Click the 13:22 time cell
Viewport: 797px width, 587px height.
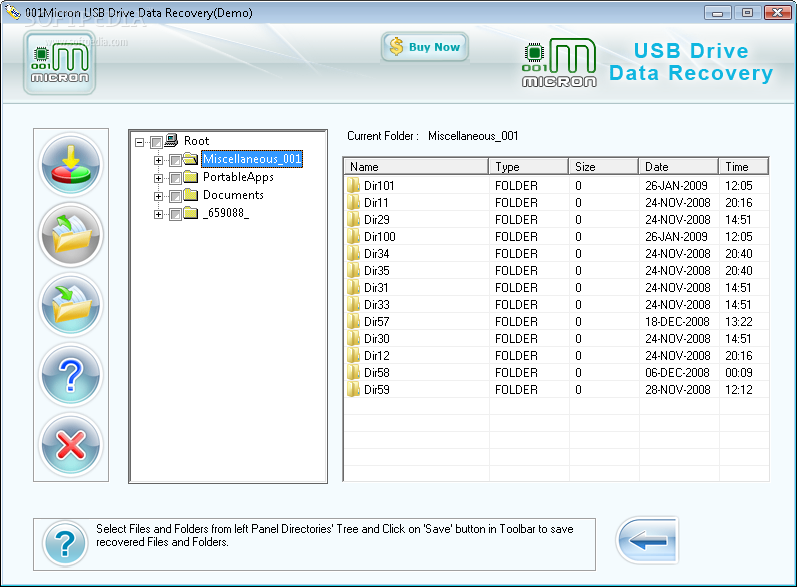tap(739, 321)
